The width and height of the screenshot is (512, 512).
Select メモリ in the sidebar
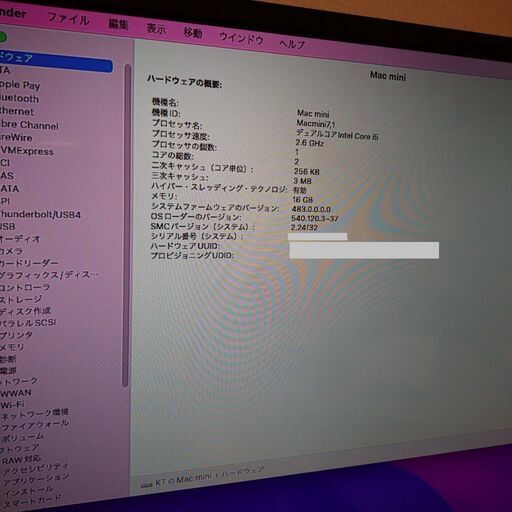click(x=12, y=347)
